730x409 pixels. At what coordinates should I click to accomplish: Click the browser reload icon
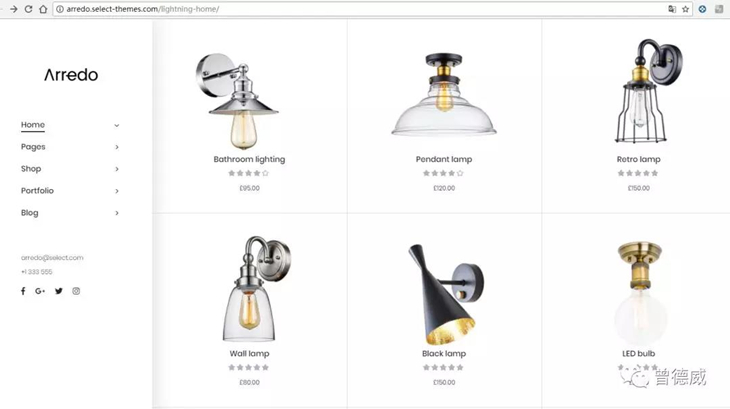[28, 9]
